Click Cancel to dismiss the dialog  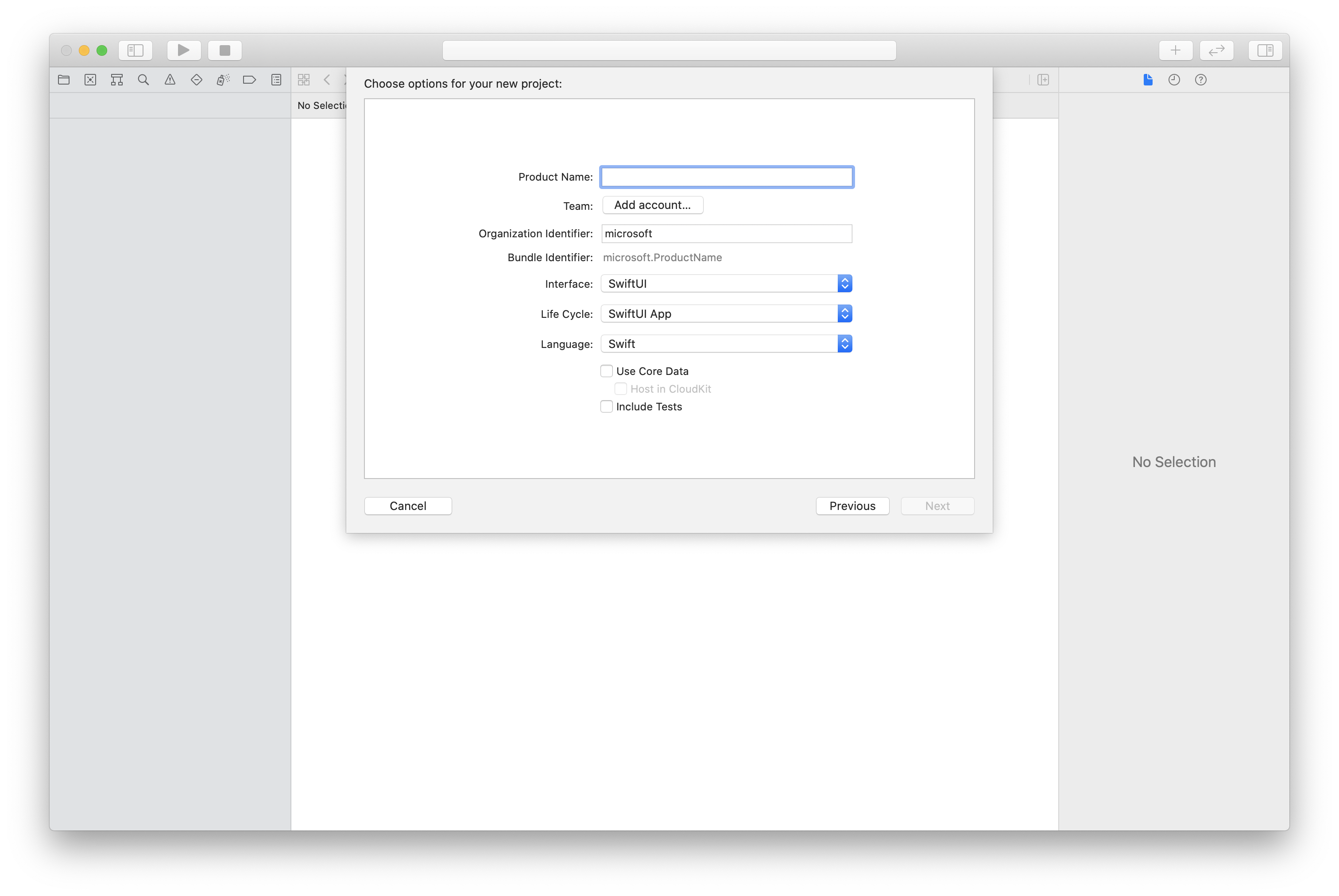click(407, 505)
